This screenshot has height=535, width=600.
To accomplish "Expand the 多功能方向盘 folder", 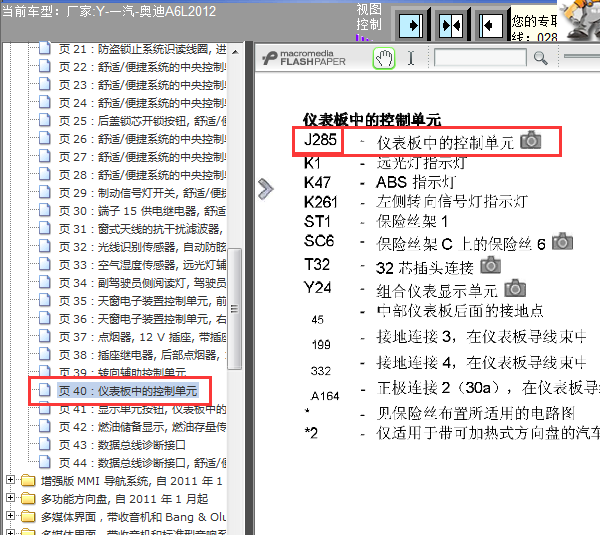I will (12, 499).
